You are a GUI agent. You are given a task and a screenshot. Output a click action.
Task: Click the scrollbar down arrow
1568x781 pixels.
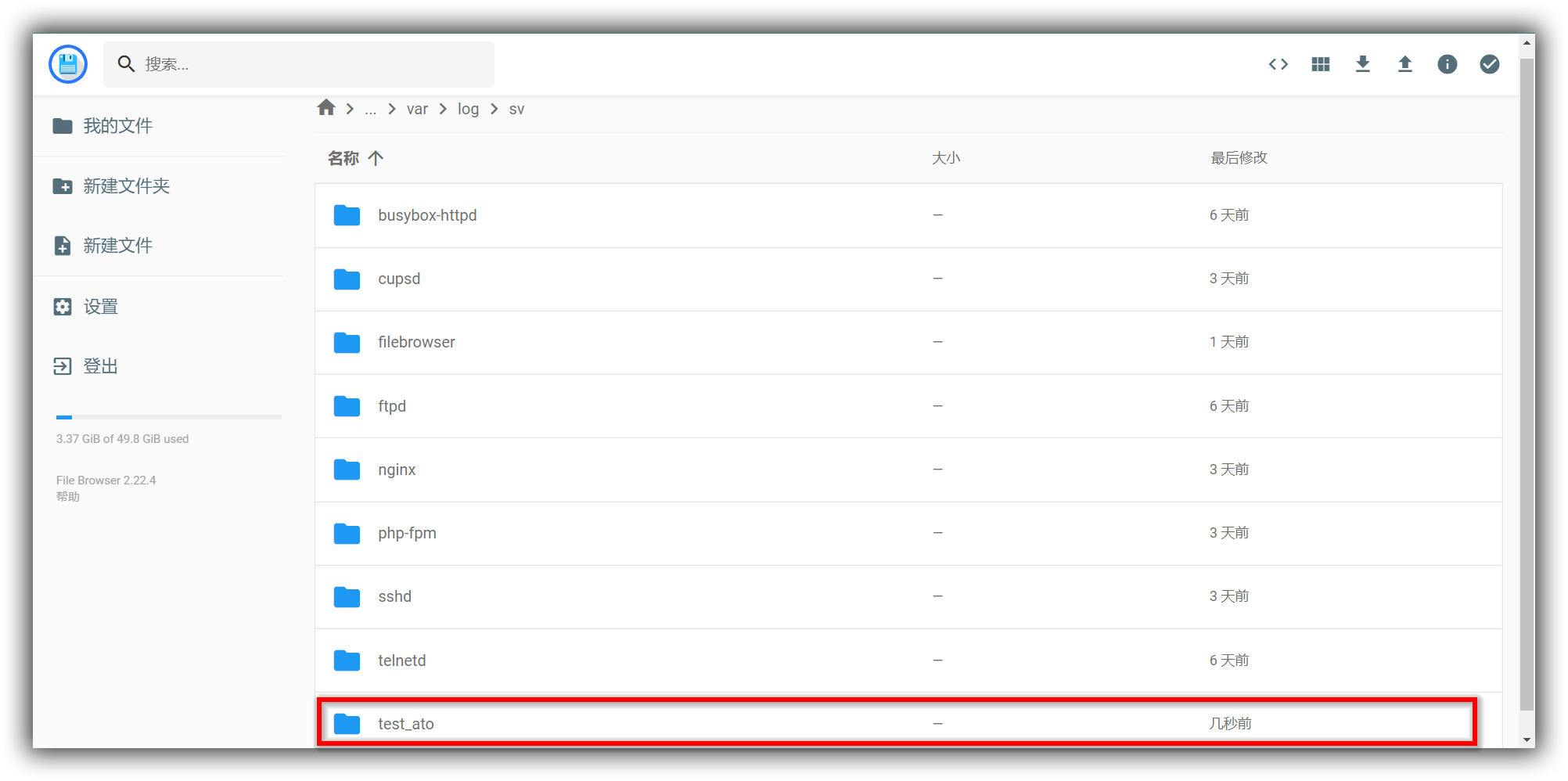1527,740
